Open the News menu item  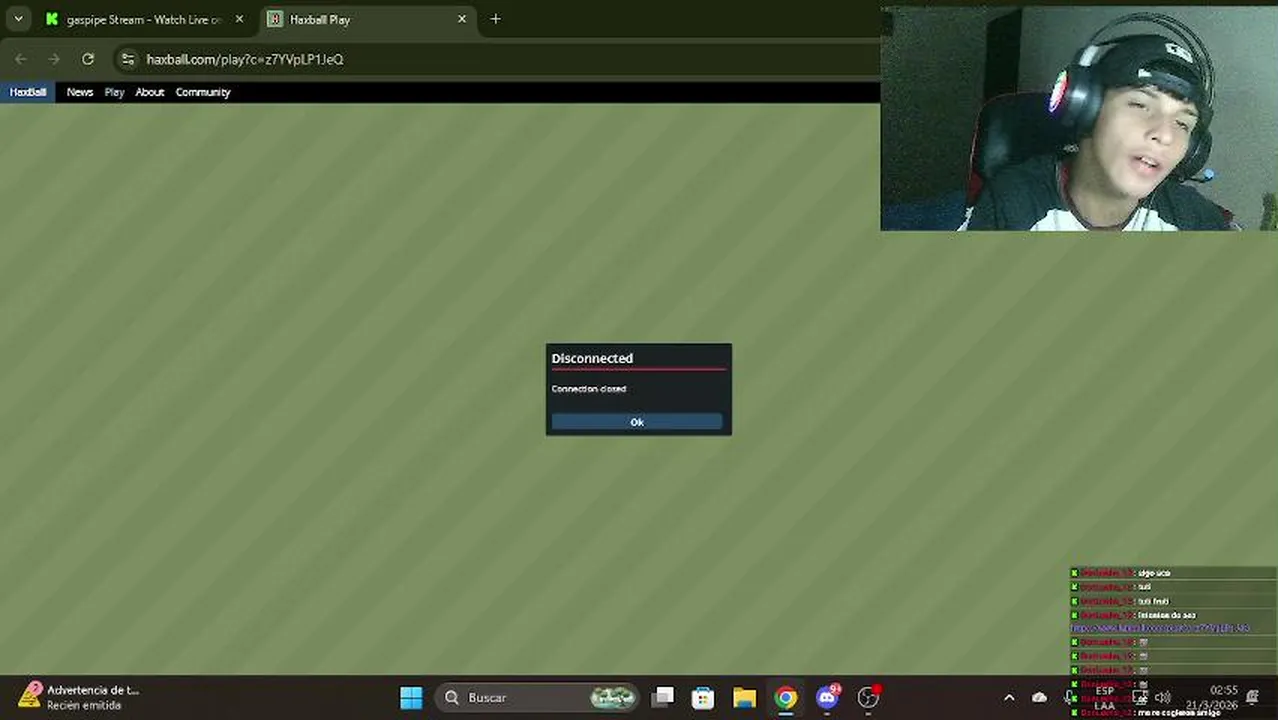[x=80, y=92]
